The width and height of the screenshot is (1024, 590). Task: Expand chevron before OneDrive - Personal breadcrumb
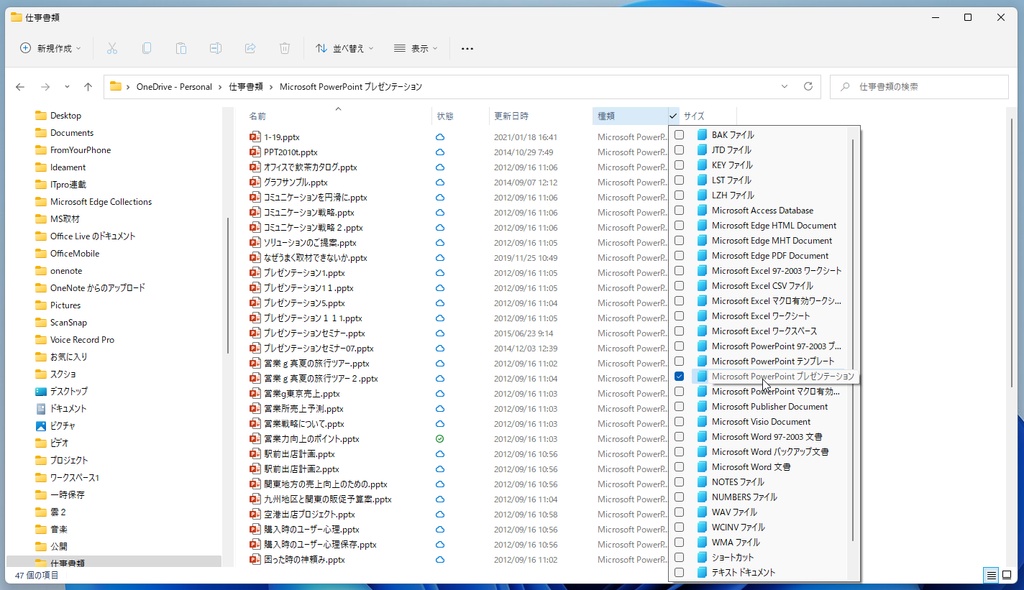coord(128,87)
